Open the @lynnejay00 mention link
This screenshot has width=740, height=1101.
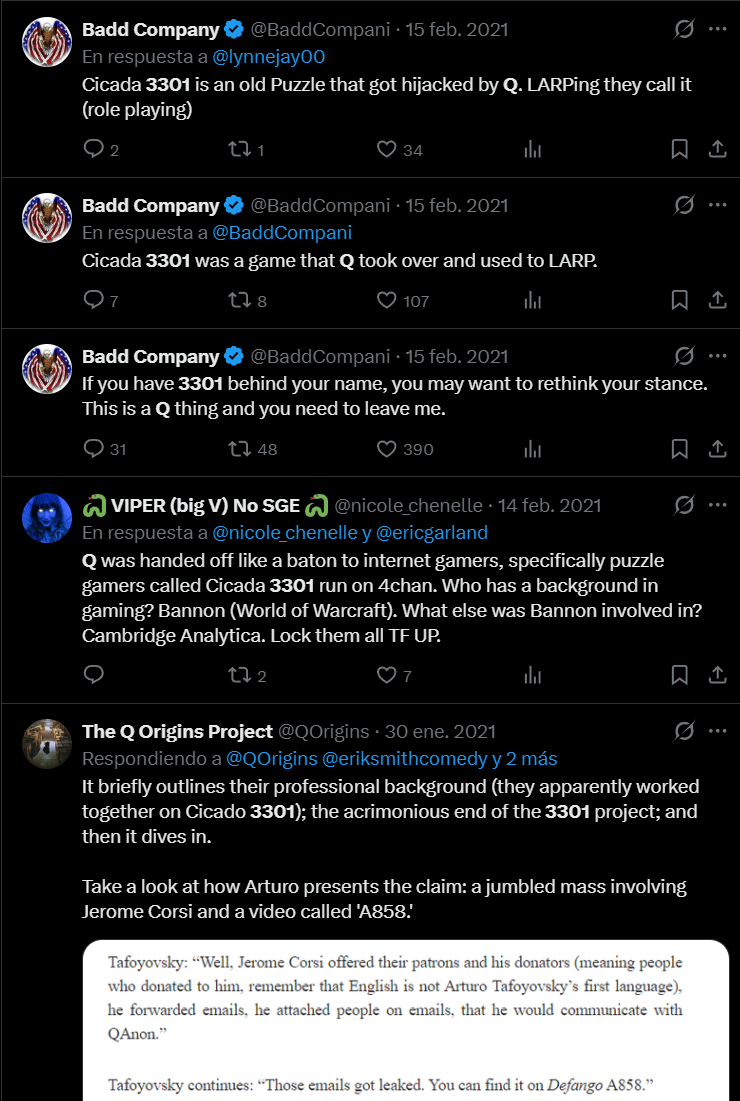[x=268, y=57]
